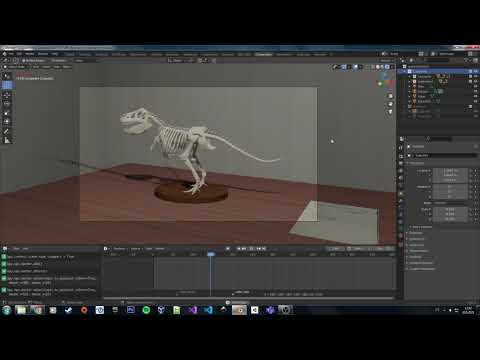Image resolution: width=480 pixels, height=360 pixels.
Task: Click the jump-to-start playback button
Action: click(239, 248)
